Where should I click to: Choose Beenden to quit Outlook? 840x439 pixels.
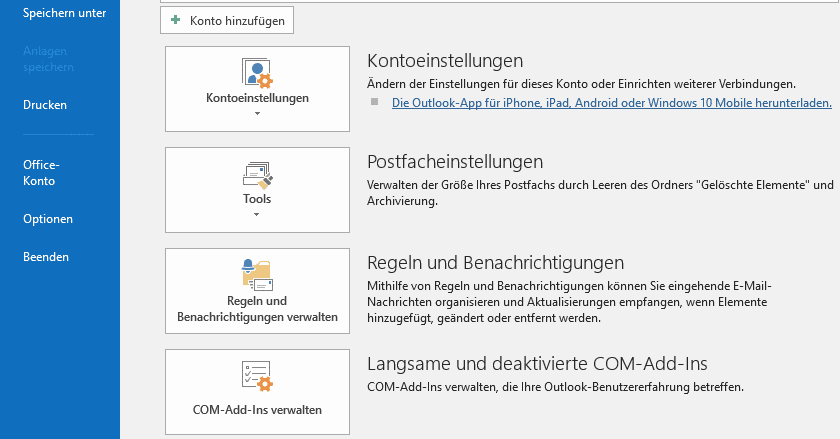pos(46,257)
